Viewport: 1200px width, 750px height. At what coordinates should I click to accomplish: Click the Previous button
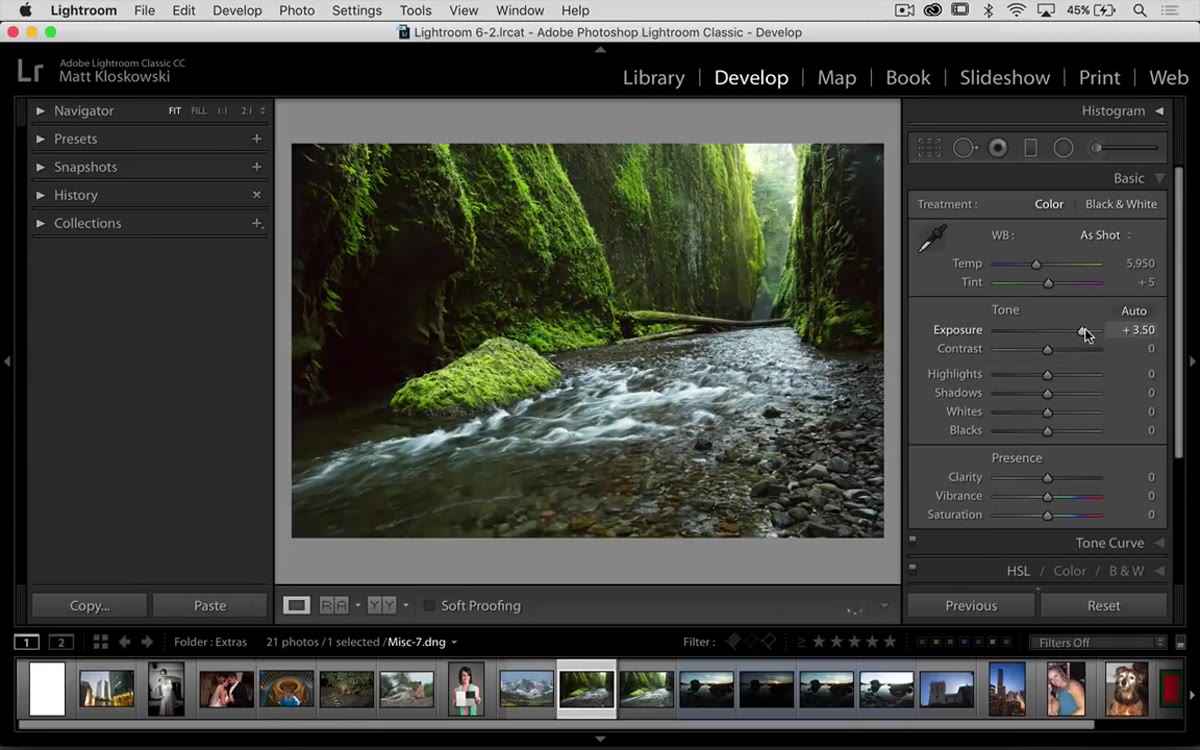click(x=971, y=605)
